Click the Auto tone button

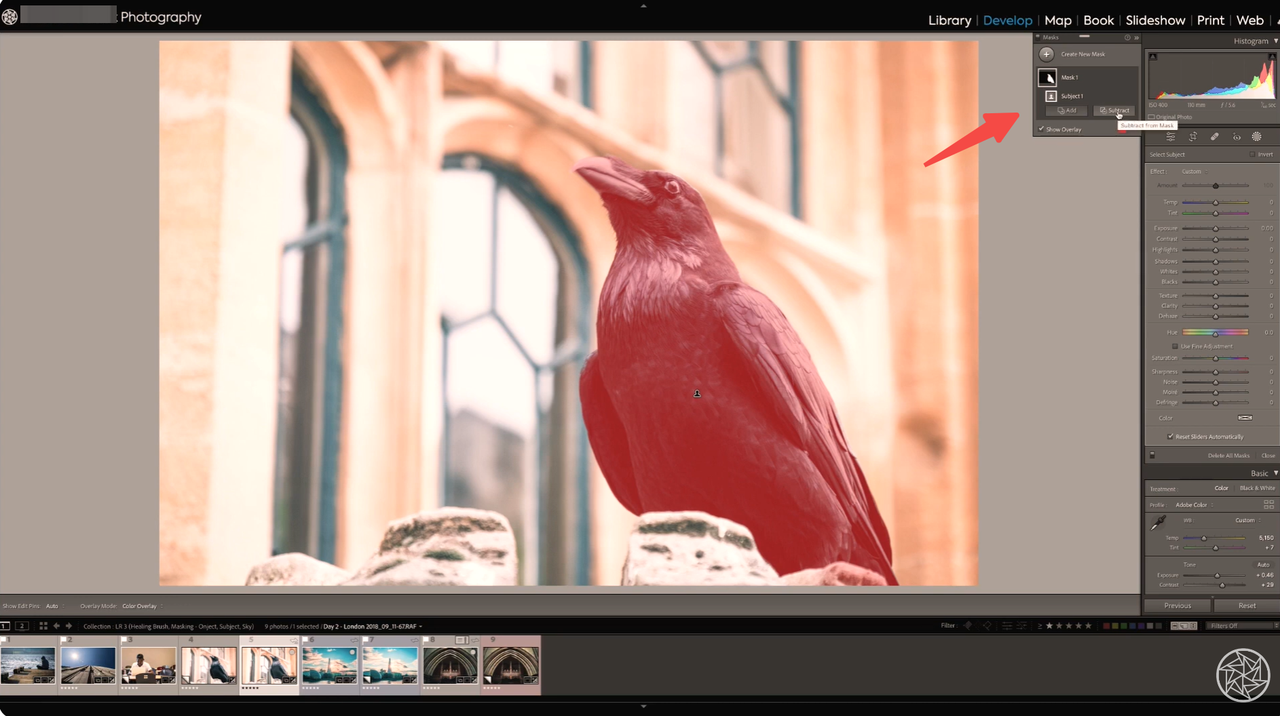(1263, 565)
